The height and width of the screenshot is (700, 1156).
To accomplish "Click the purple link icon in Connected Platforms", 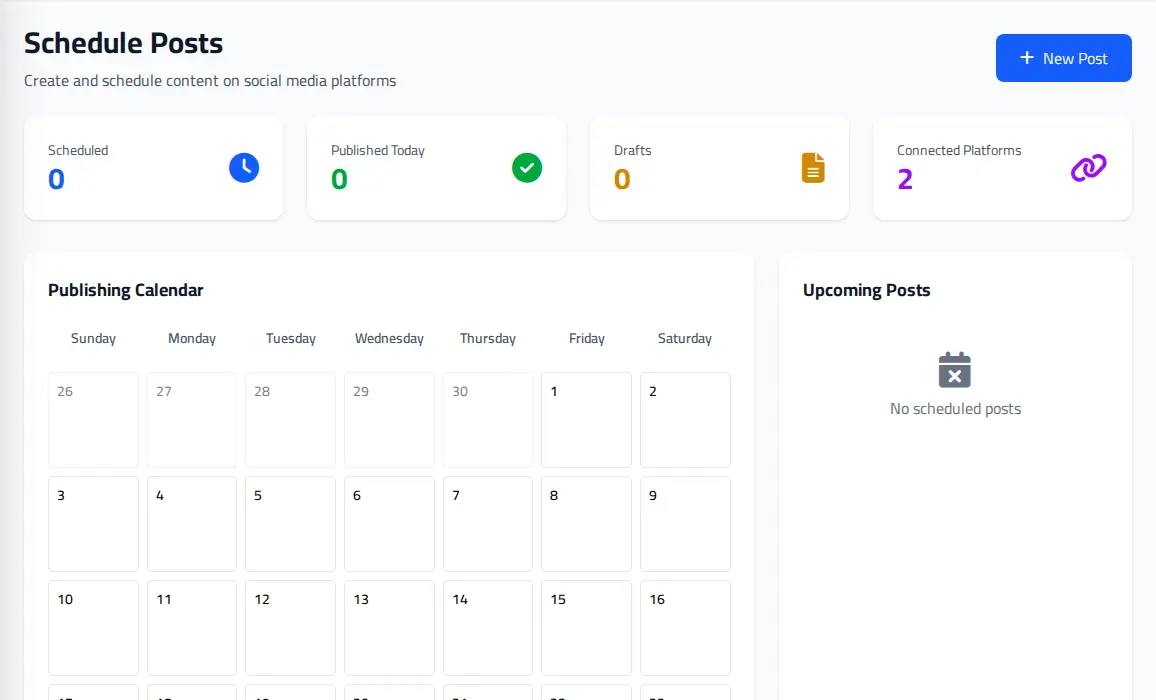I will (x=1088, y=167).
